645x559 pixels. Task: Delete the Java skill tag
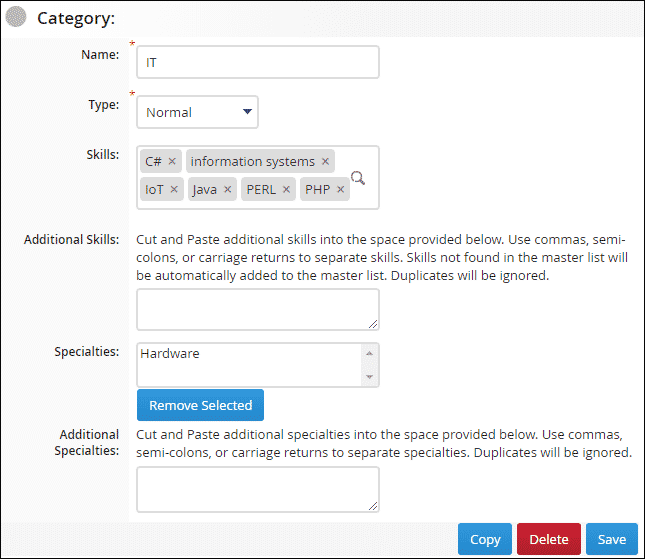click(x=227, y=189)
